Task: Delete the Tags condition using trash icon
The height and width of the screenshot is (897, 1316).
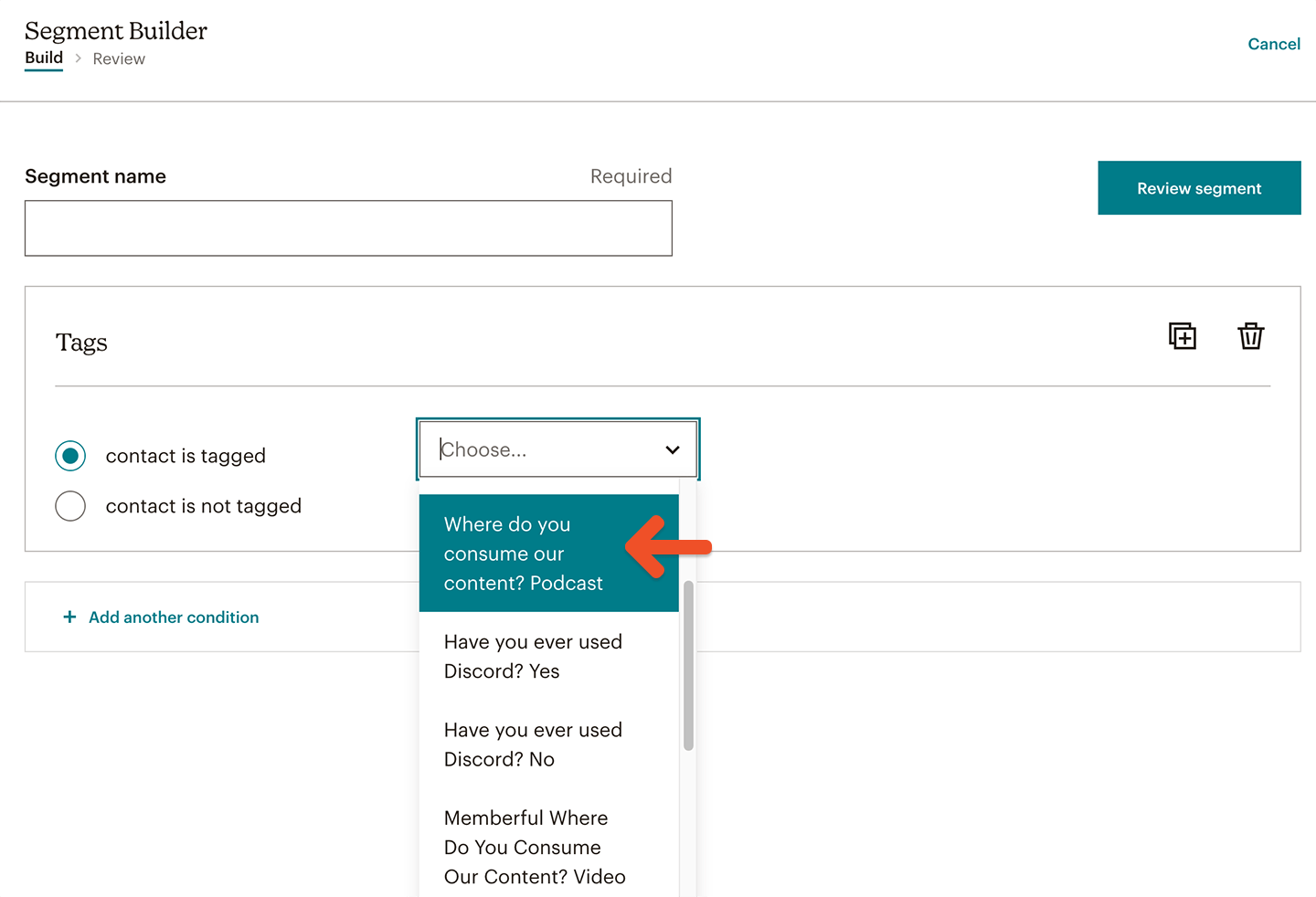Action: pyautogui.click(x=1250, y=336)
